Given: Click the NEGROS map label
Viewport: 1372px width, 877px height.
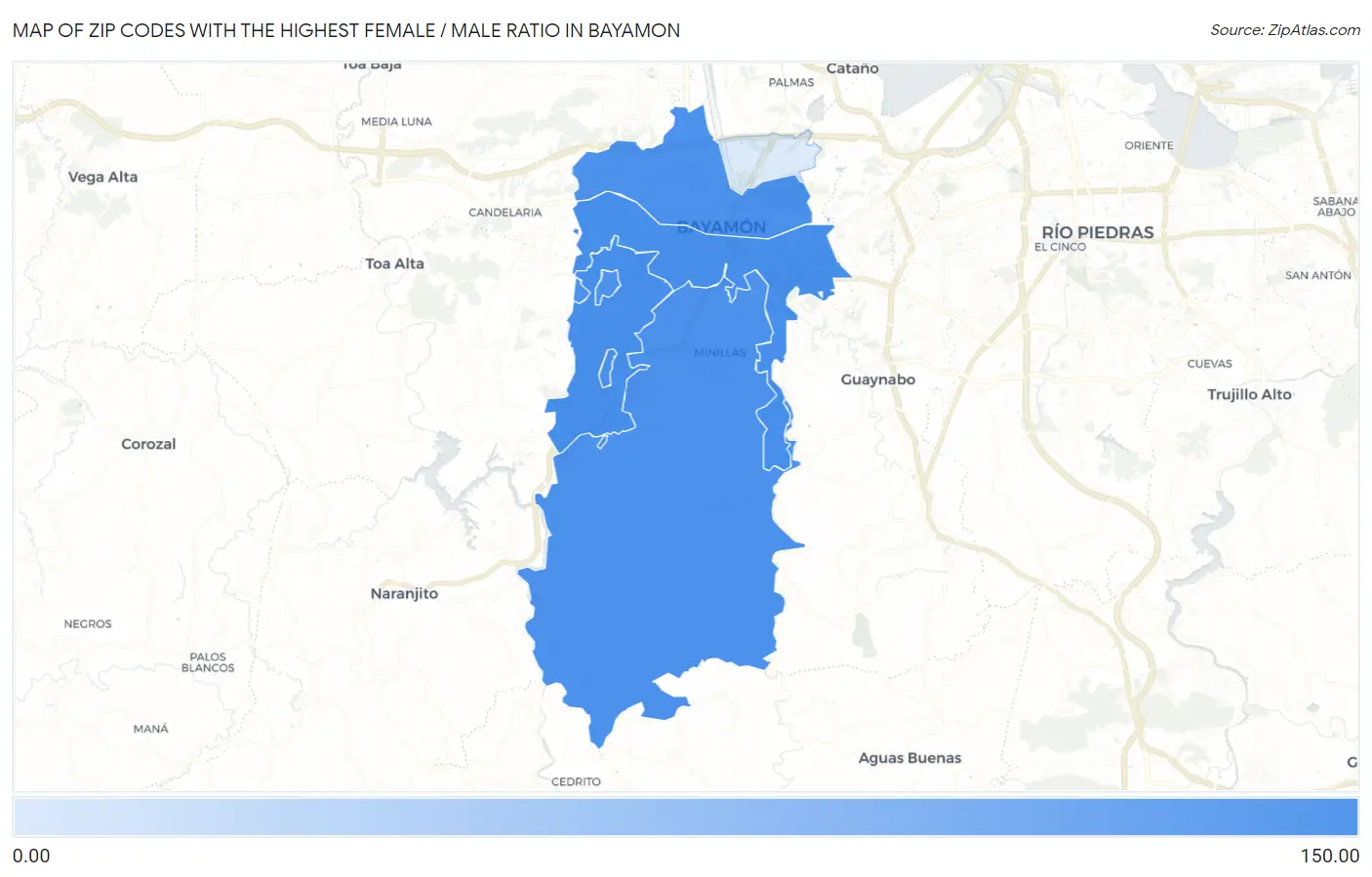Looking at the screenshot, I should [88, 623].
